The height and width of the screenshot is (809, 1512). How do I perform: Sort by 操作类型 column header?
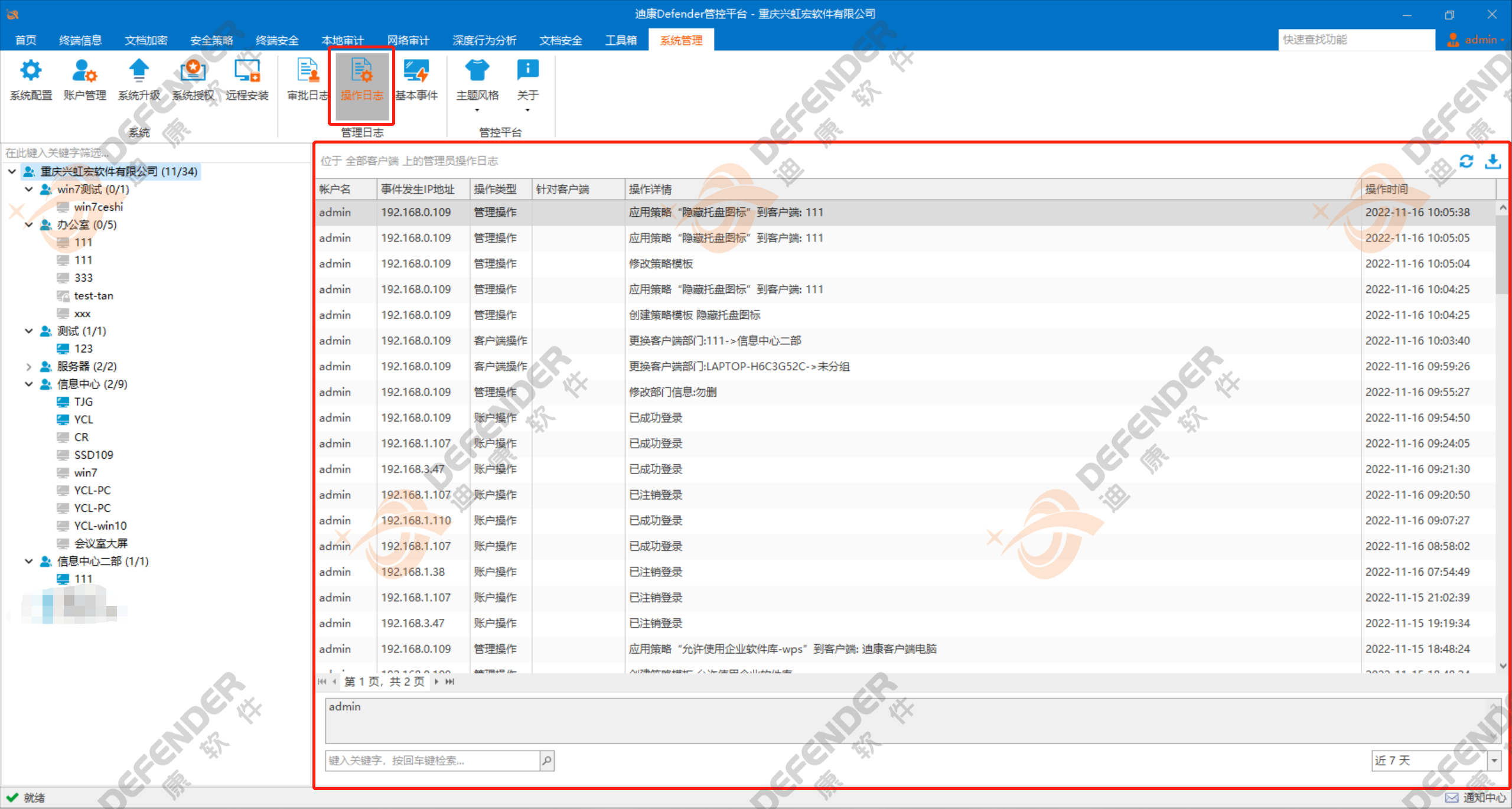point(501,189)
